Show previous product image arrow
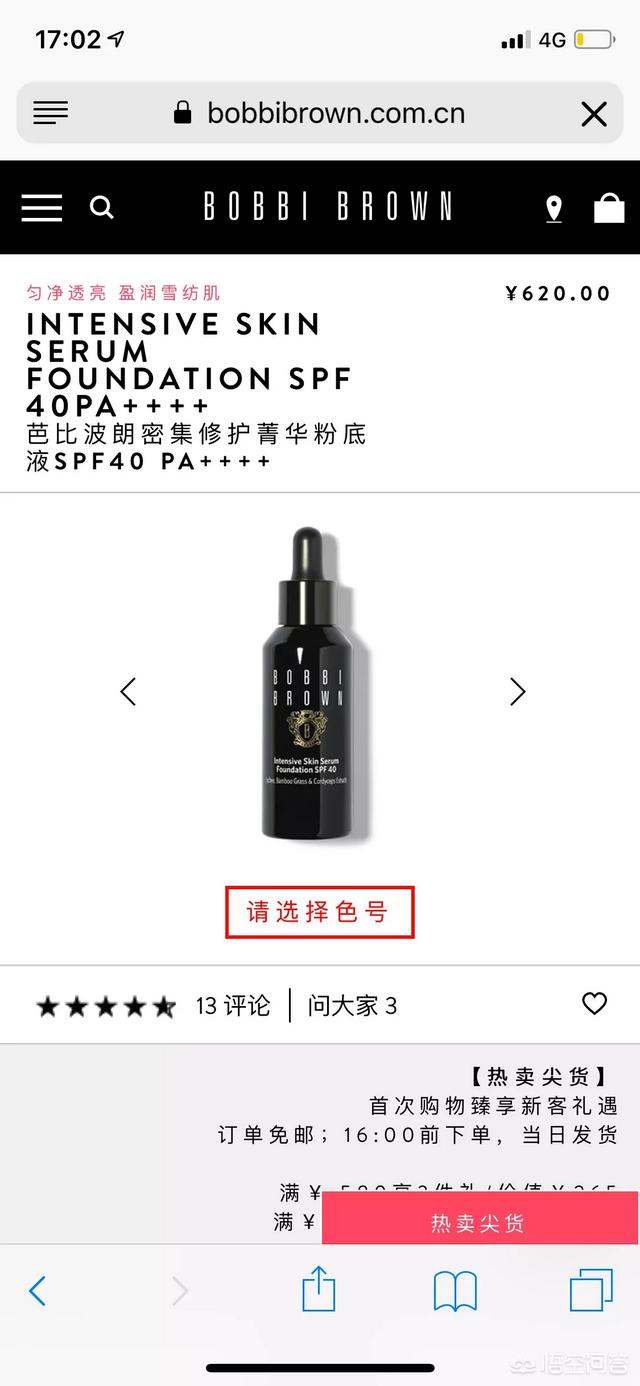This screenshot has height=1386, width=640. (128, 691)
